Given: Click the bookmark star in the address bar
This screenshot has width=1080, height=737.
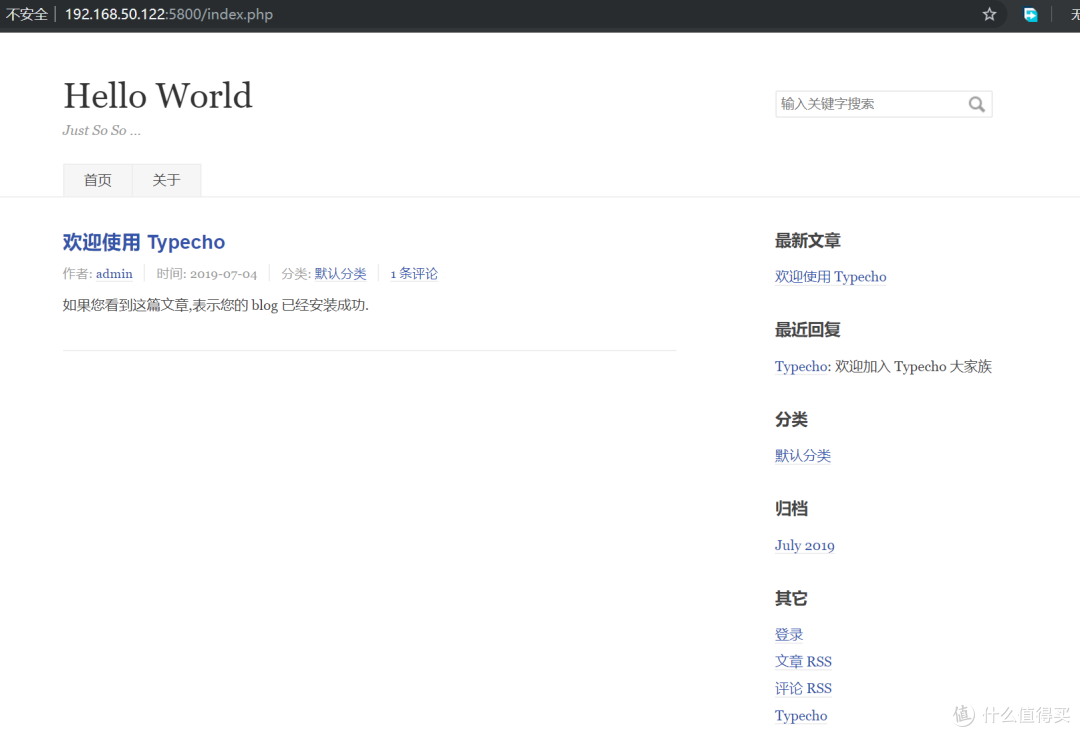Looking at the screenshot, I should point(989,14).
